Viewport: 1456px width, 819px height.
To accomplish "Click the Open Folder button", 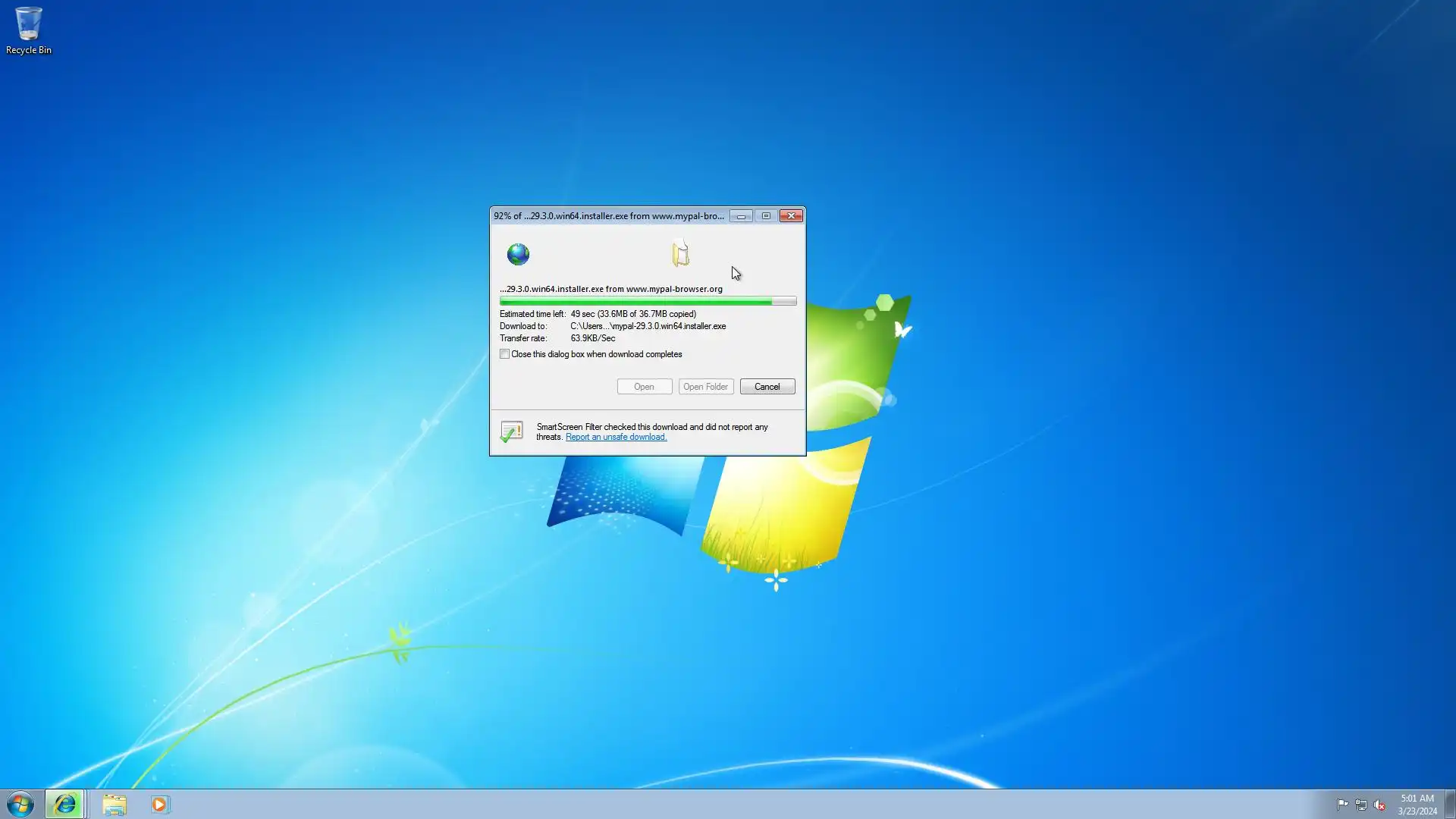I will [x=705, y=387].
